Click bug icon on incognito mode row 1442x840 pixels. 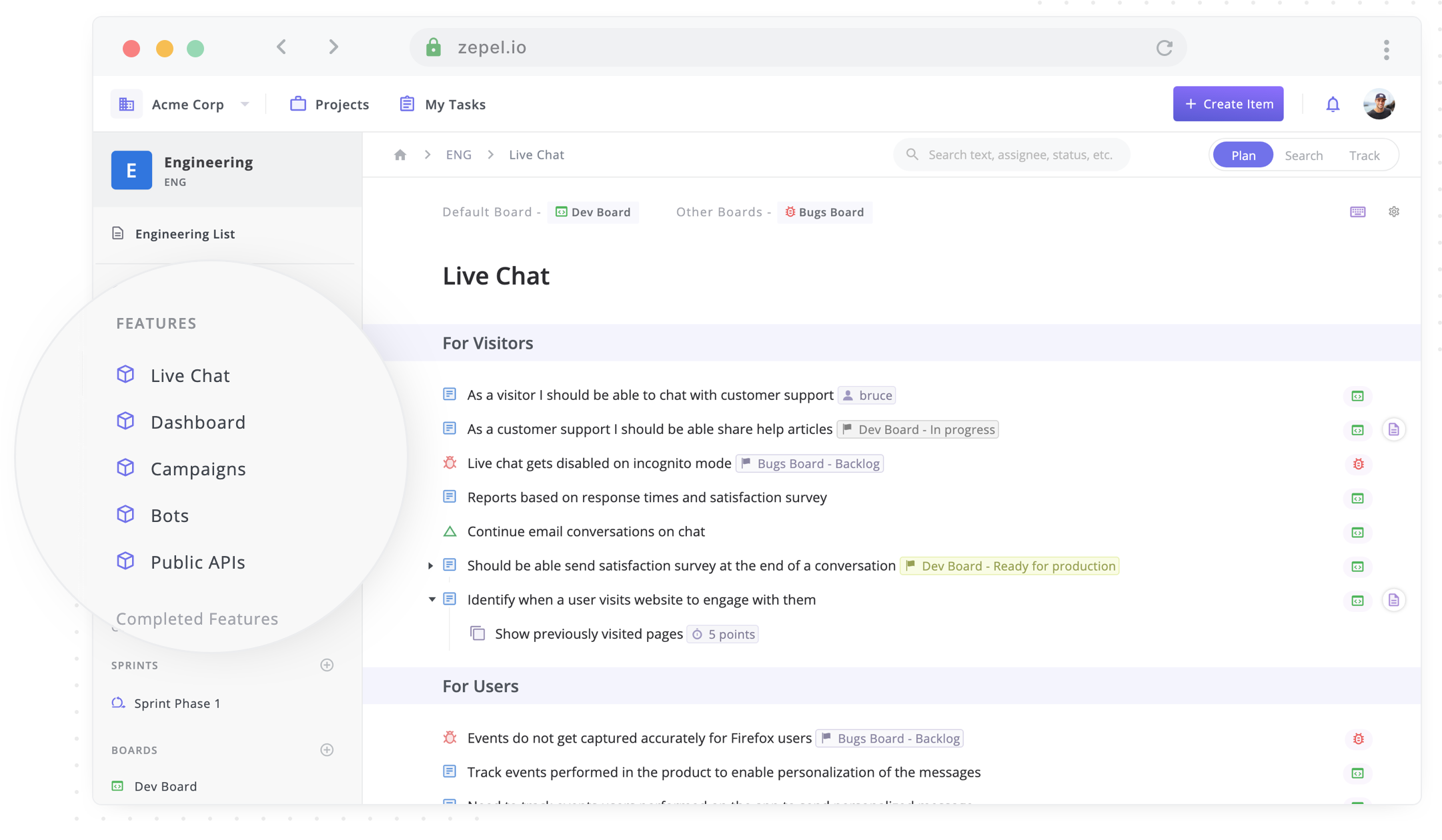click(x=1358, y=464)
